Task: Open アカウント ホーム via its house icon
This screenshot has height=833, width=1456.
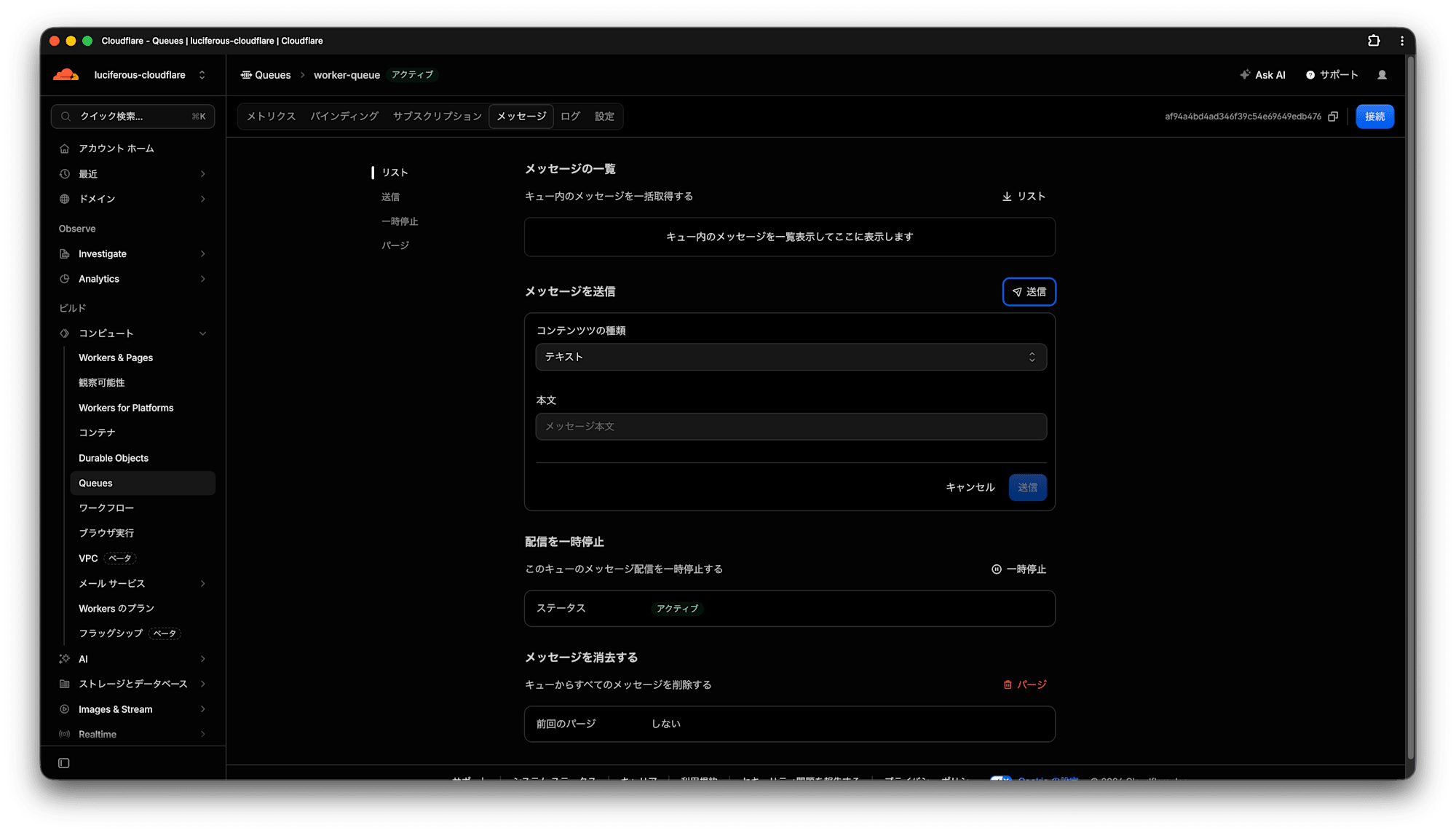Action: [65, 149]
